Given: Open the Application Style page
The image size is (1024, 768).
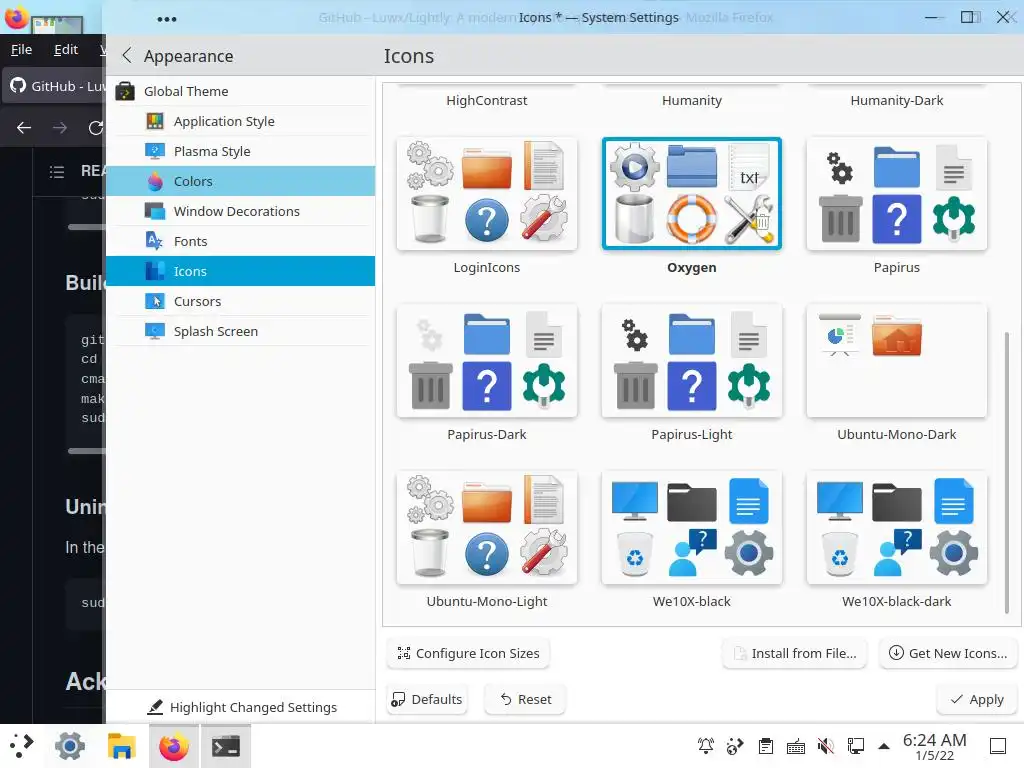Looking at the screenshot, I should click(x=240, y=121).
